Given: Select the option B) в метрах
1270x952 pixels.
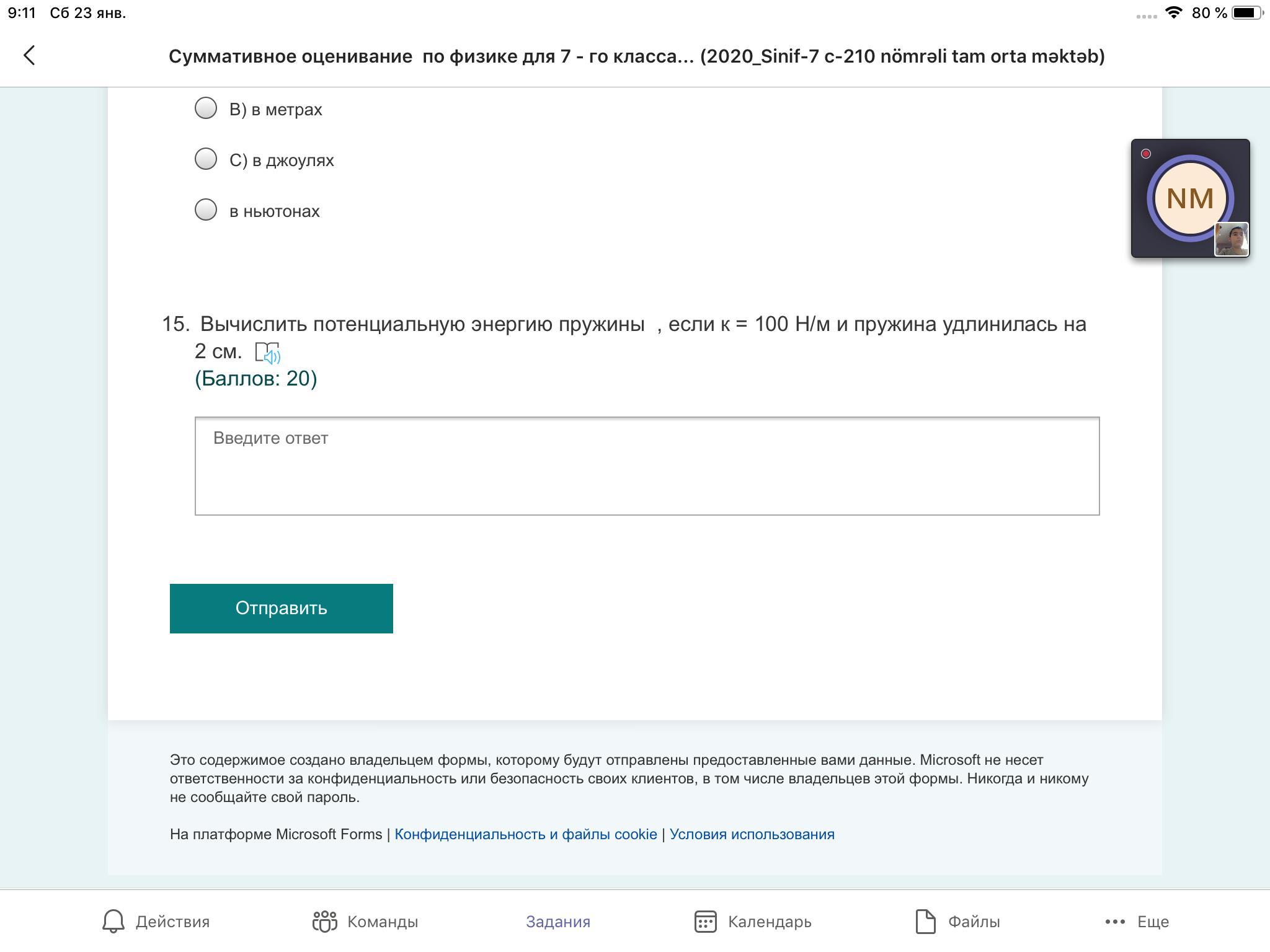Looking at the screenshot, I should (x=206, y=108).
